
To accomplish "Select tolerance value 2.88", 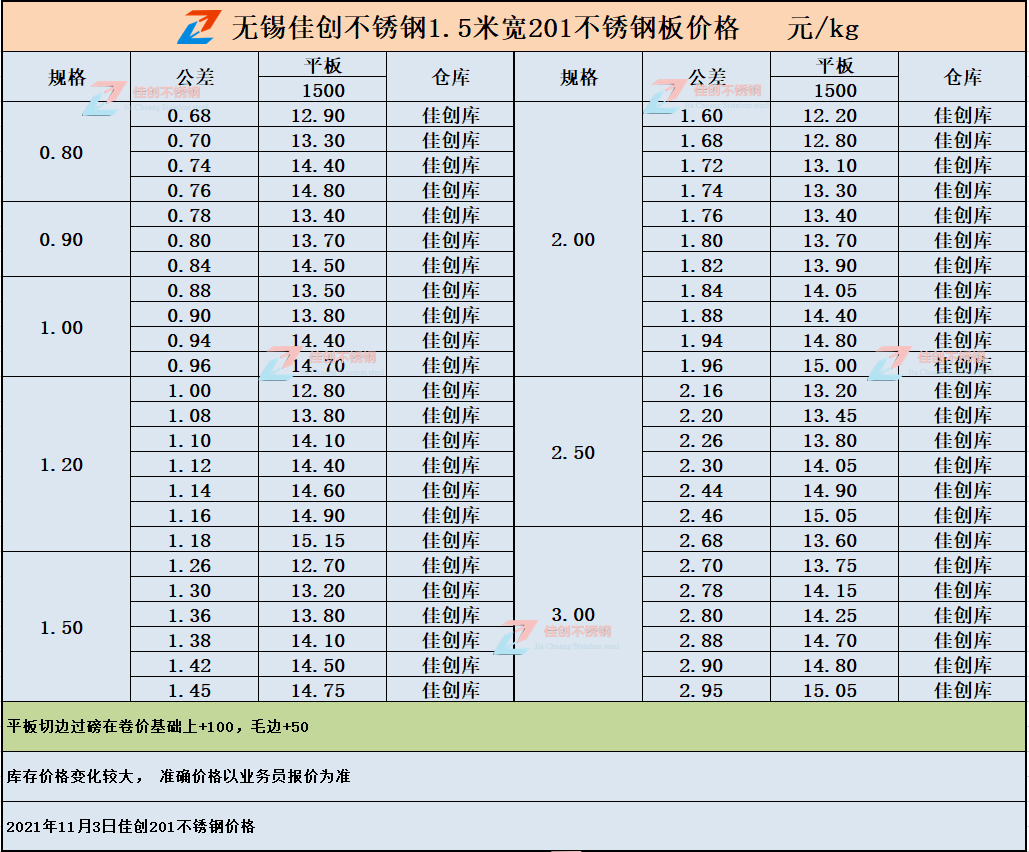I will pos(701,641).
